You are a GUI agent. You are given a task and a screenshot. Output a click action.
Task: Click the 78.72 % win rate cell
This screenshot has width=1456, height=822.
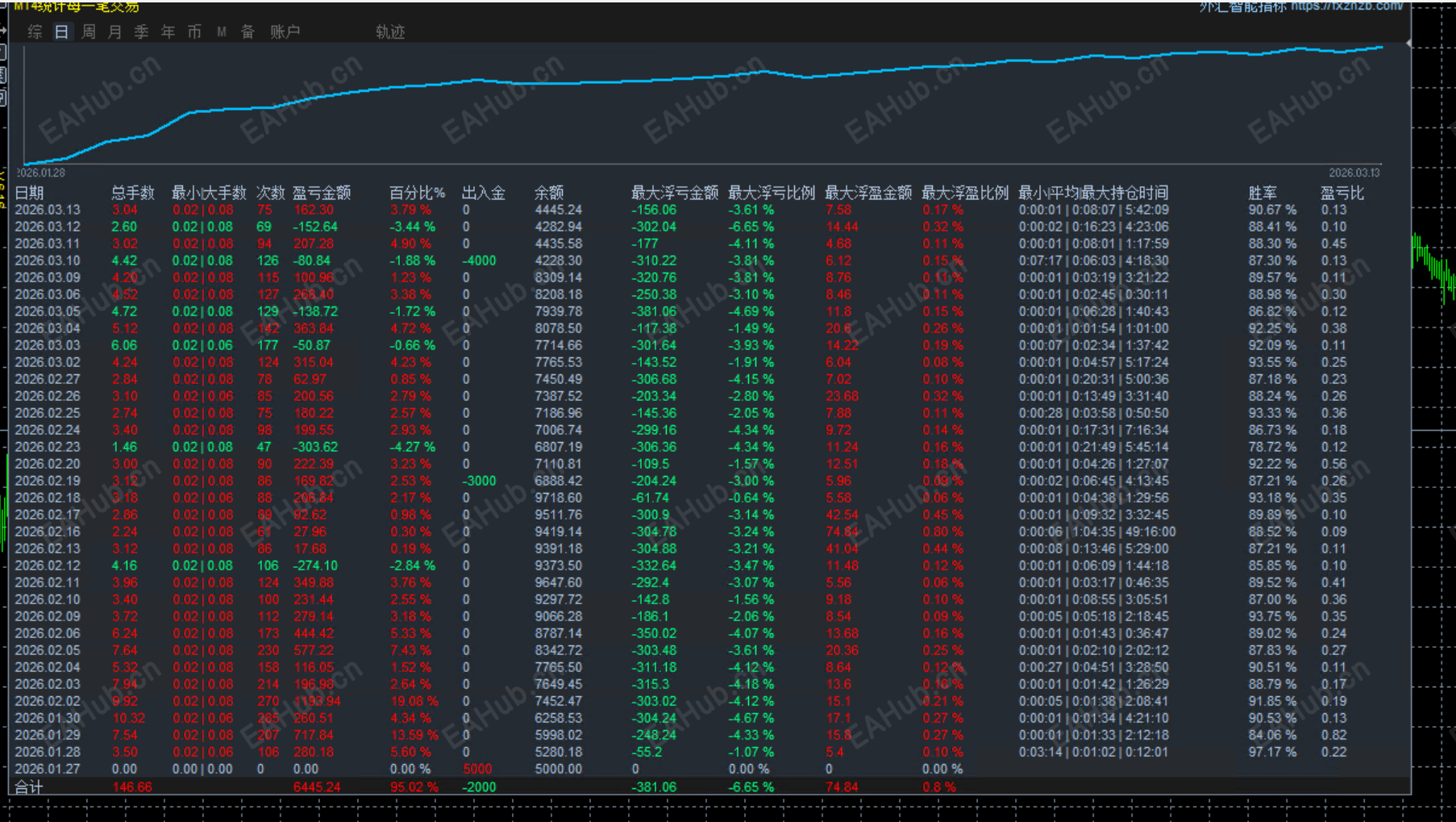click(1272, 447)
